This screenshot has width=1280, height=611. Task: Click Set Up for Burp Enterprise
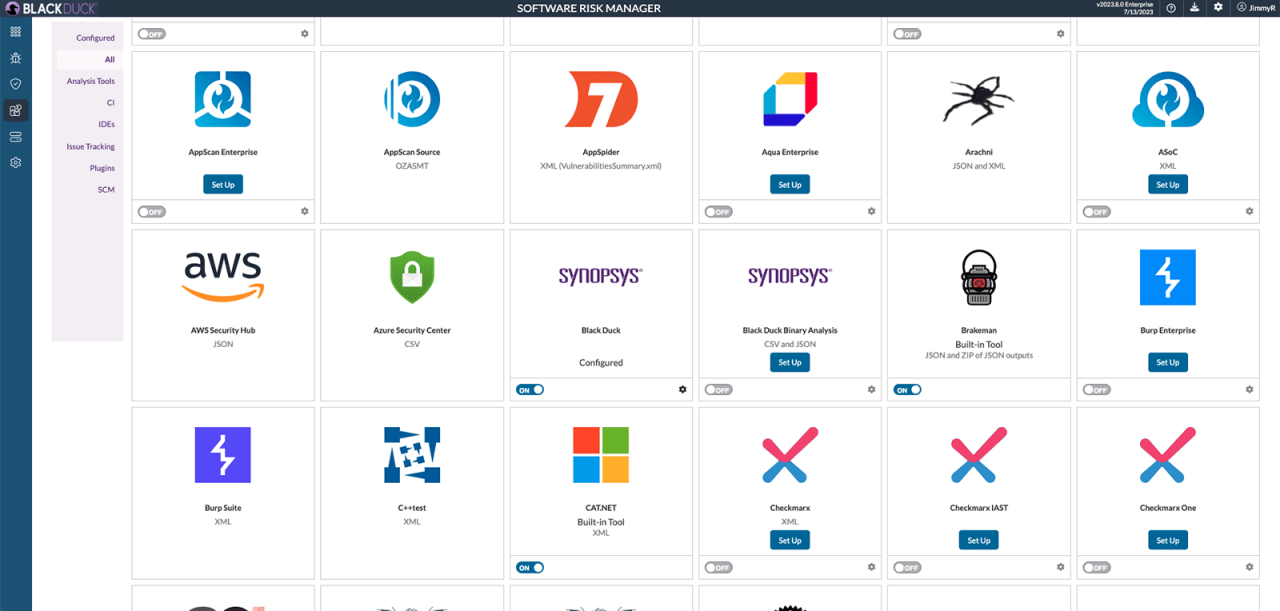(1168, 362)
